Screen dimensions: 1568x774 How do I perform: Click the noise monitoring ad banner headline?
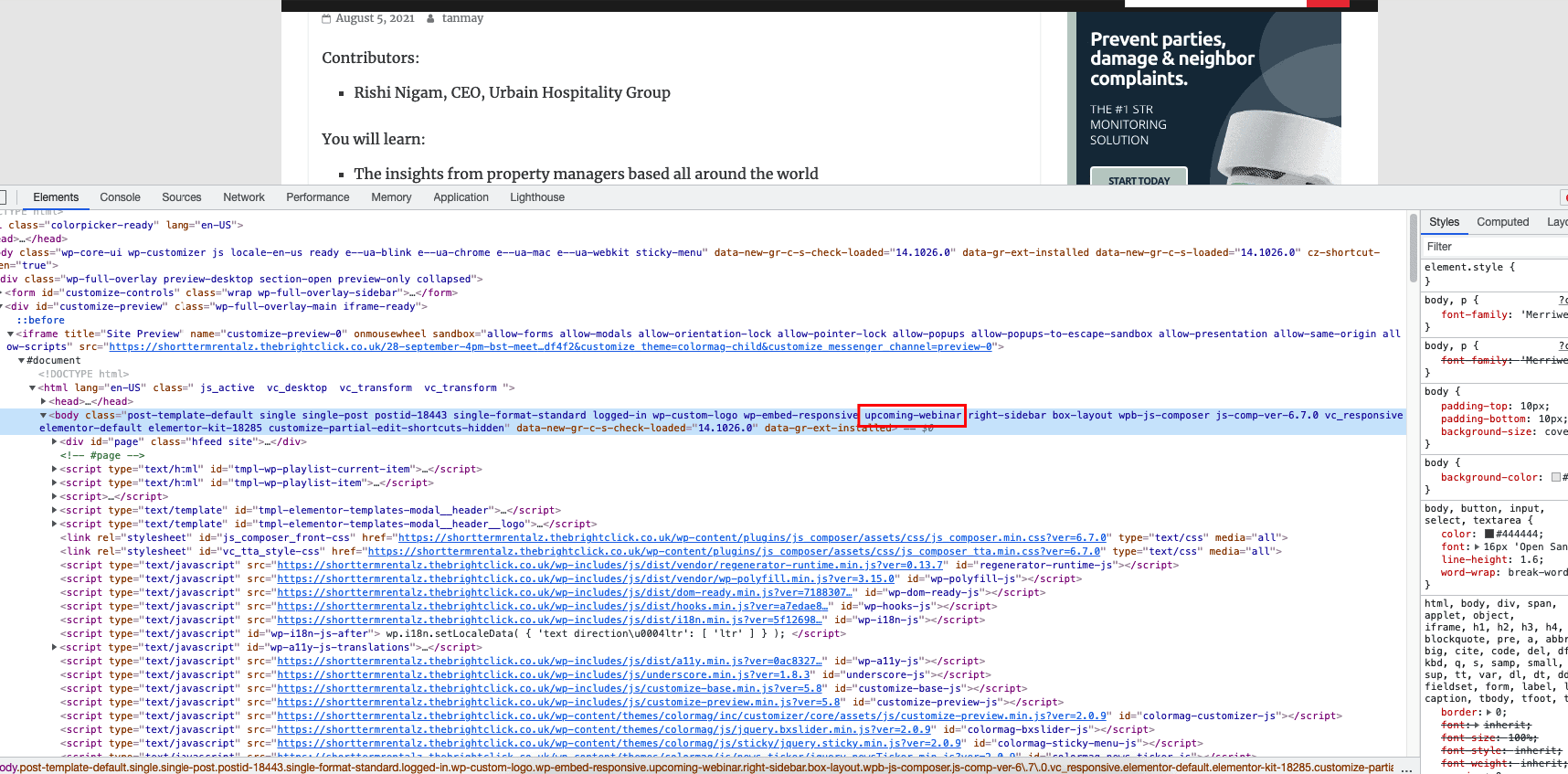coord(1172,59)
